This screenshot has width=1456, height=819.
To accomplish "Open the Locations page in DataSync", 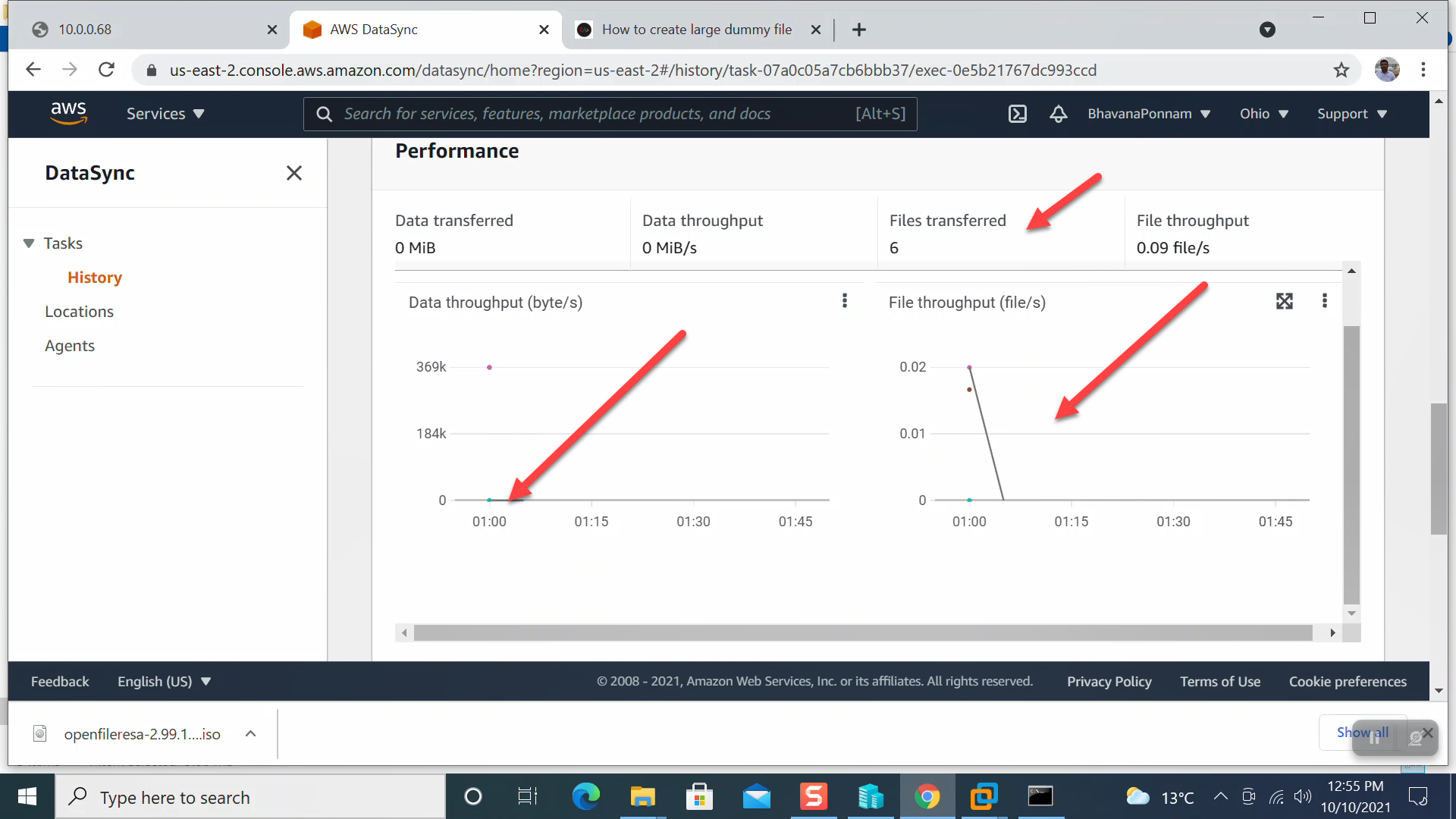I will [79, 311].
